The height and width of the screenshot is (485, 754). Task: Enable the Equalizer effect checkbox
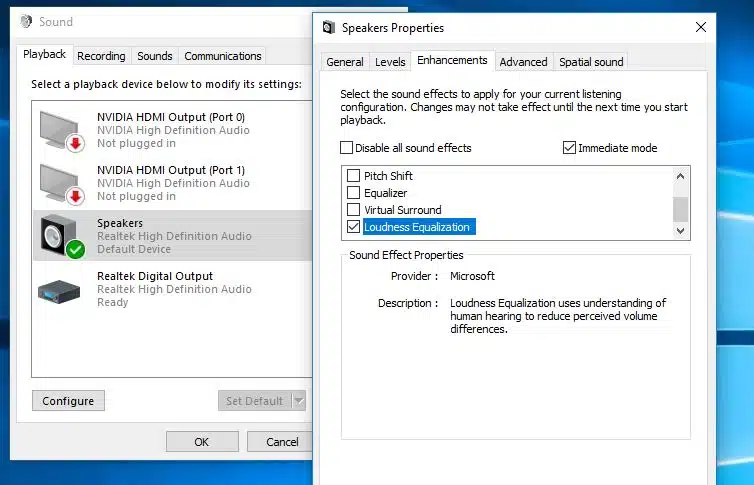click(x=353, y=193)
